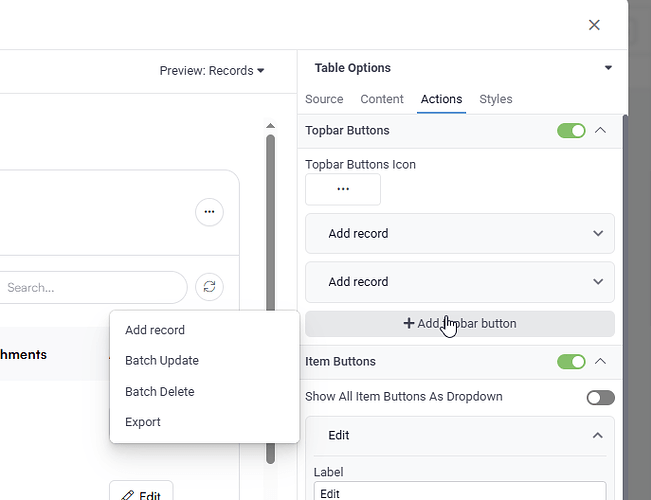This screenshot has width=651, height=500.
Task: Open the Topbar Buttons Icon picker
Action: tap(343, 189)
